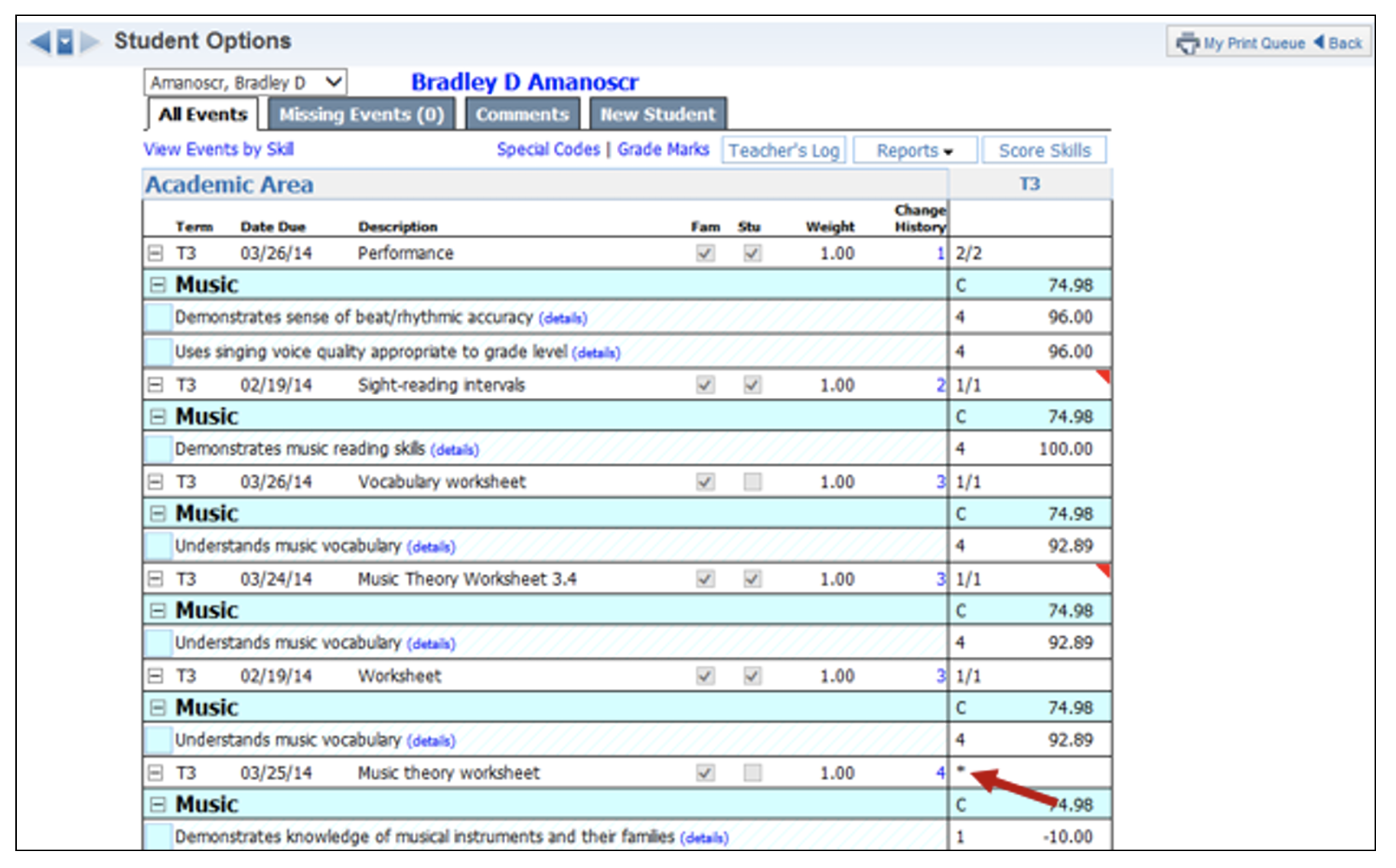Toggle Stu checkbox for Vocabulary worksheet

(x=752, y=481)
